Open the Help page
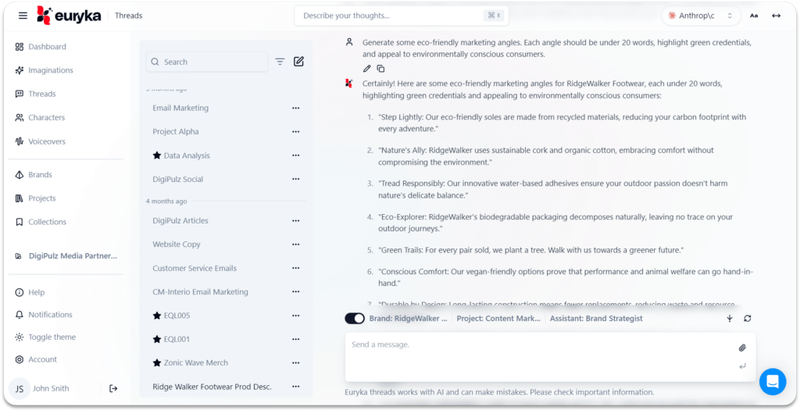The width and height of the screenshot is (800, 411). (x=30, y=292)
